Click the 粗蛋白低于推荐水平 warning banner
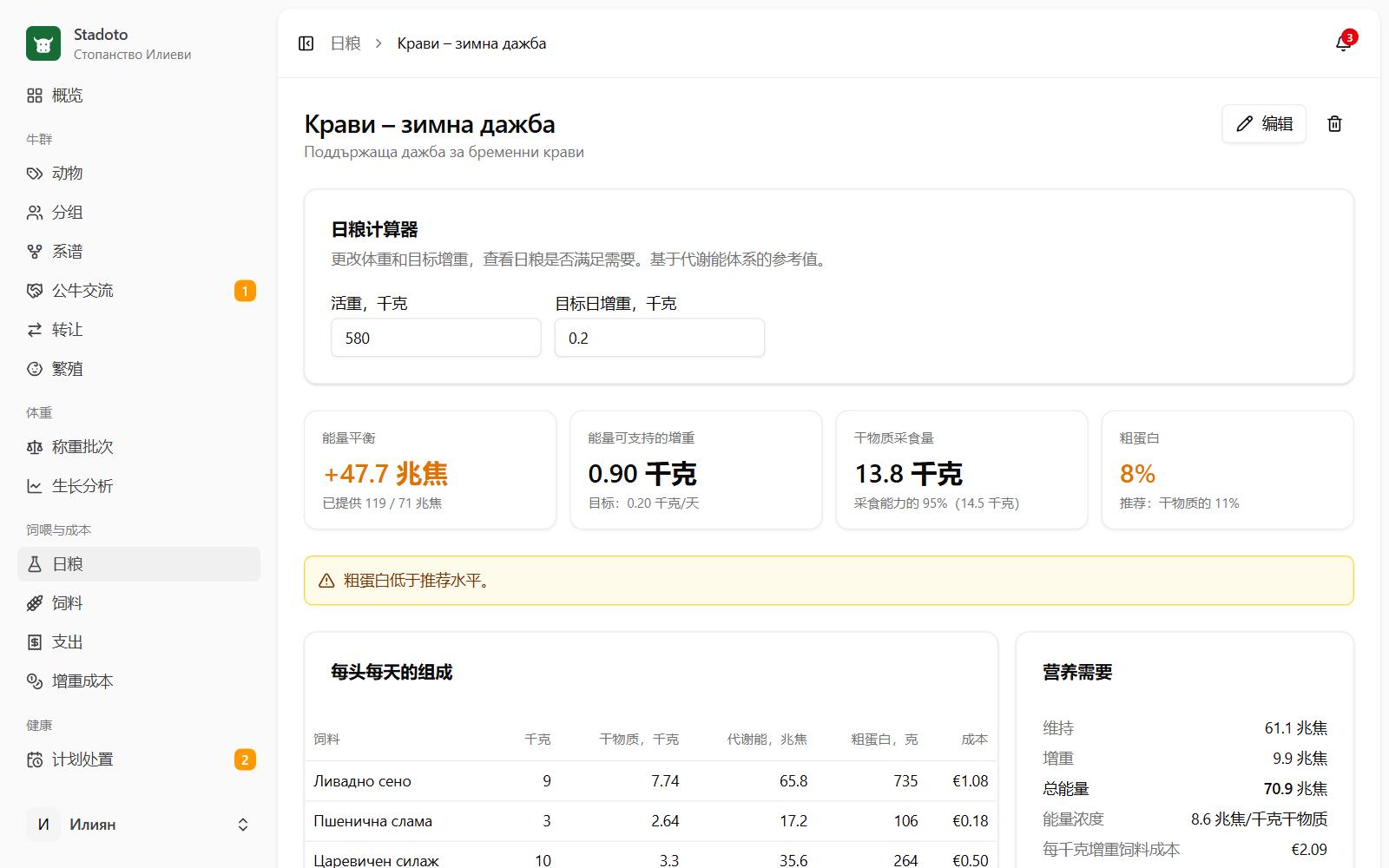Image resolution: width=1389 pixels, height=868 pixels. (829, 581)
